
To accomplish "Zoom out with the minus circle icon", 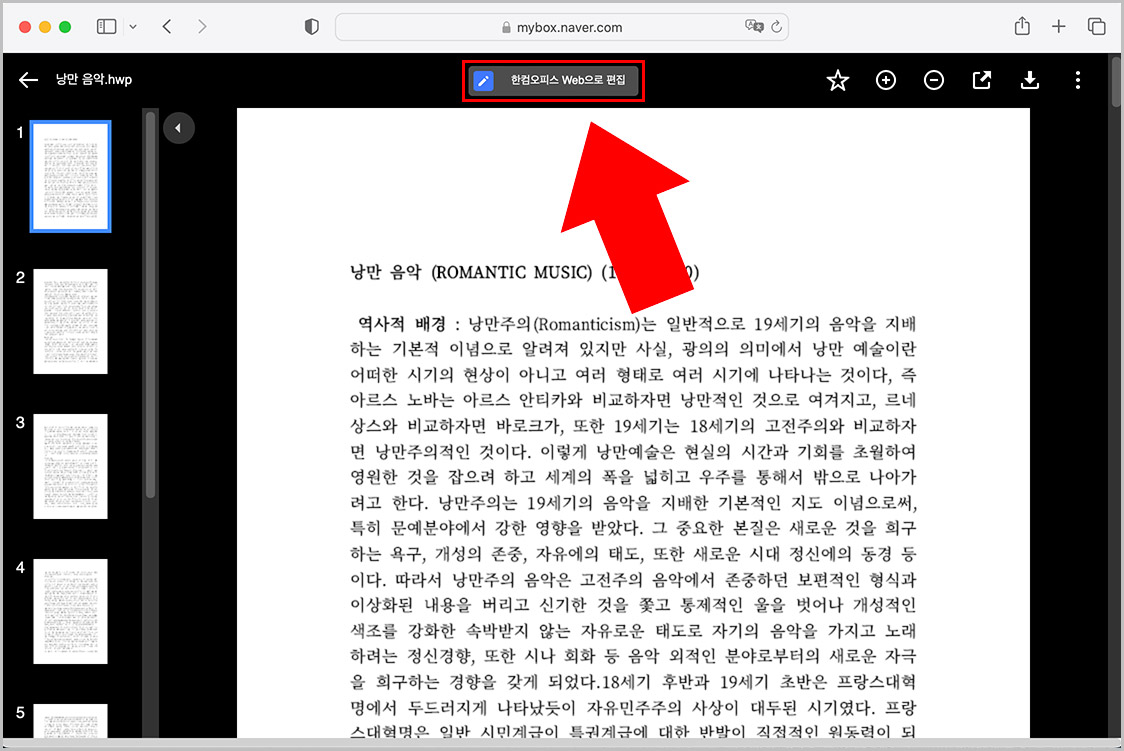I will pyautogui.click(x=933, y=80).
